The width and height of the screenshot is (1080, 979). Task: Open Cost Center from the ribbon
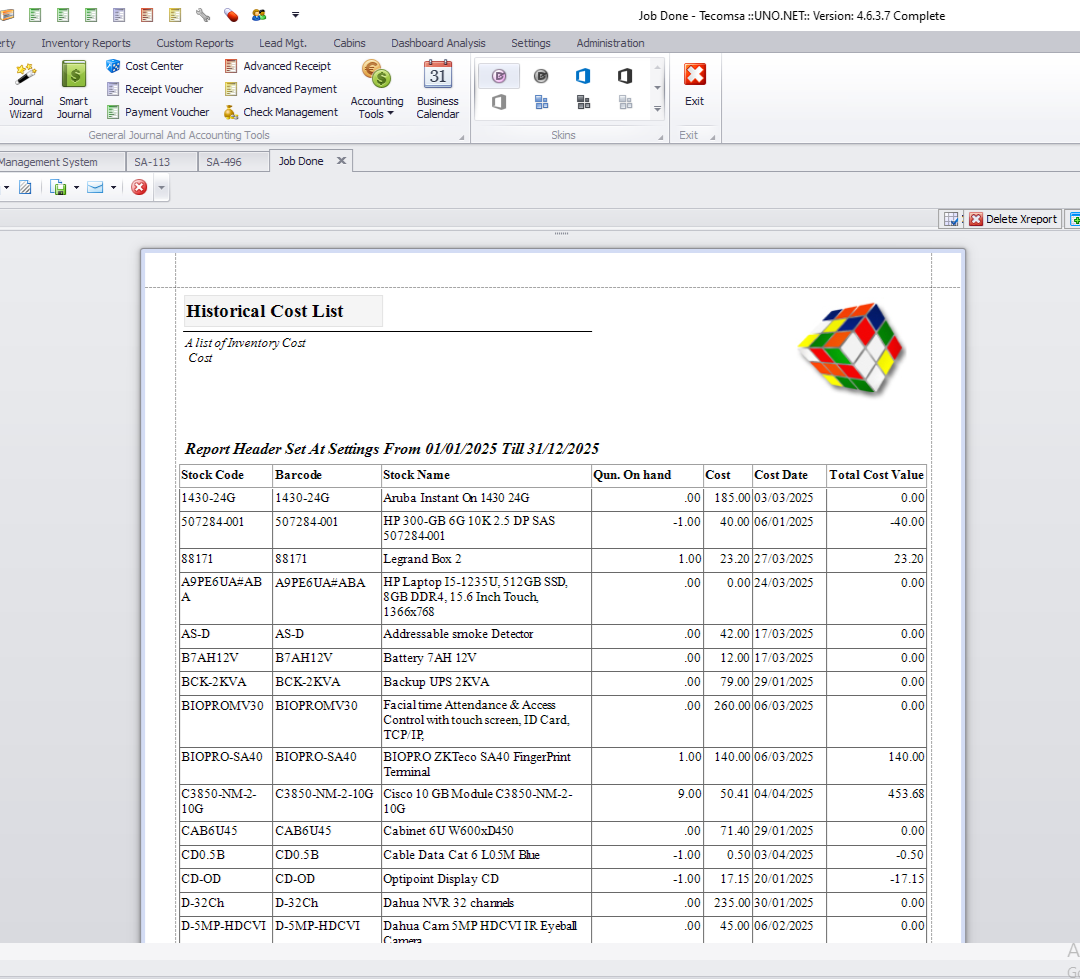tap(145, 66)
